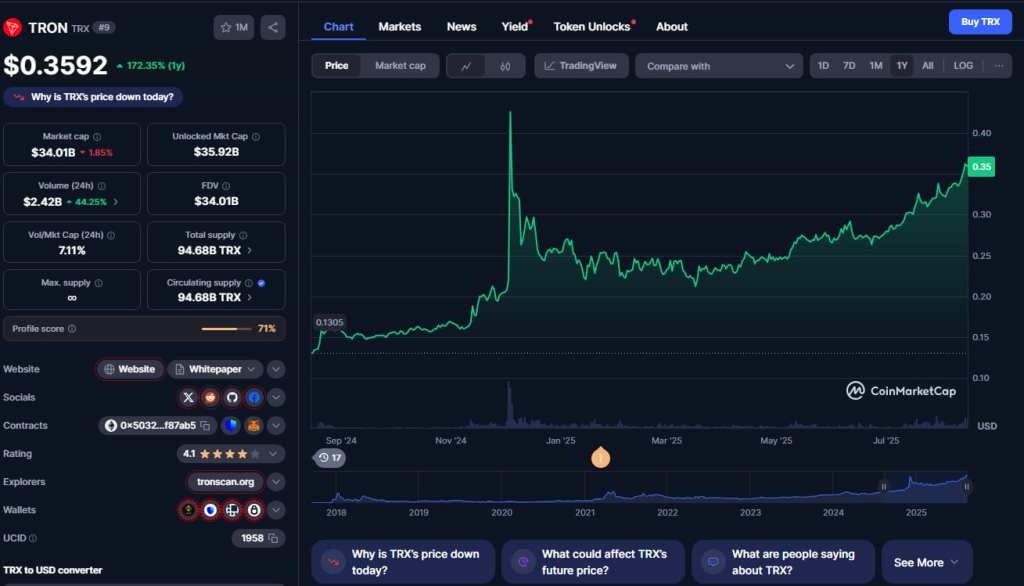The width and height of the screenshot is (1024, 586).
Task: Open the Market cap info icon
Action: (97, 137)
